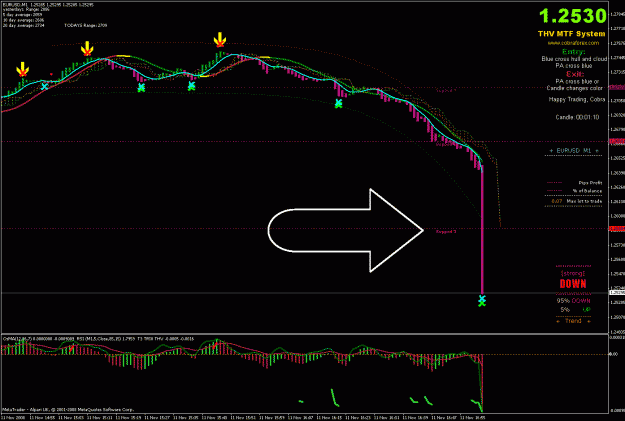
Task: Click the white current price tag on the price axis
Action: (616, 293)
